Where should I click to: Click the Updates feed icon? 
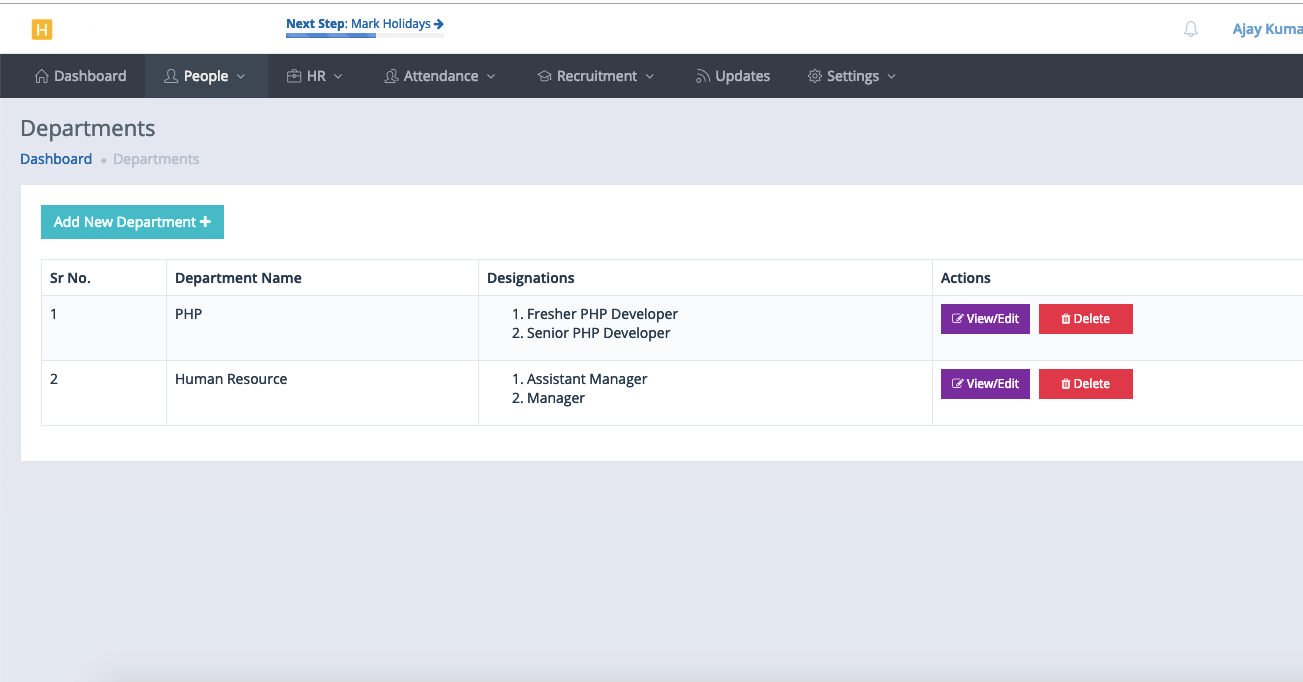702,76
